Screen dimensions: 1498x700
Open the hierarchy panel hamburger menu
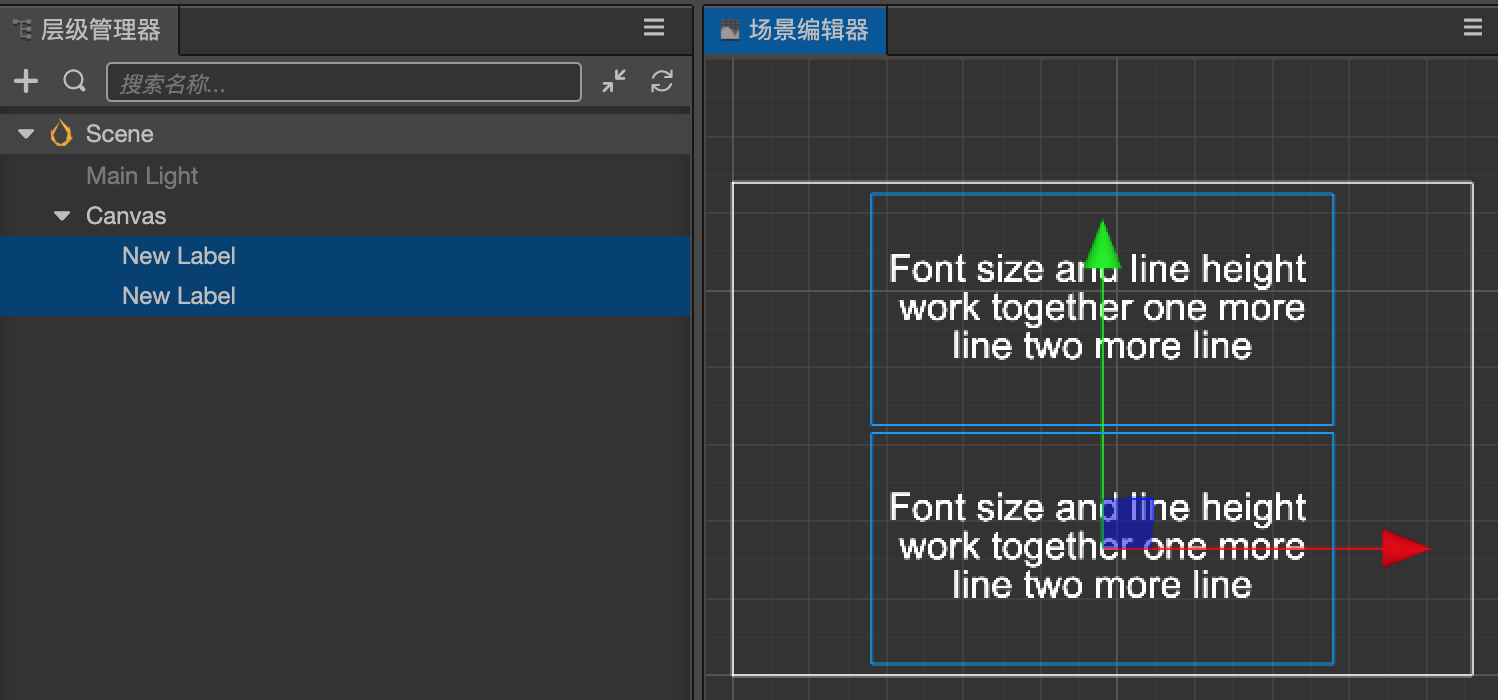click(x=654, y=28)
